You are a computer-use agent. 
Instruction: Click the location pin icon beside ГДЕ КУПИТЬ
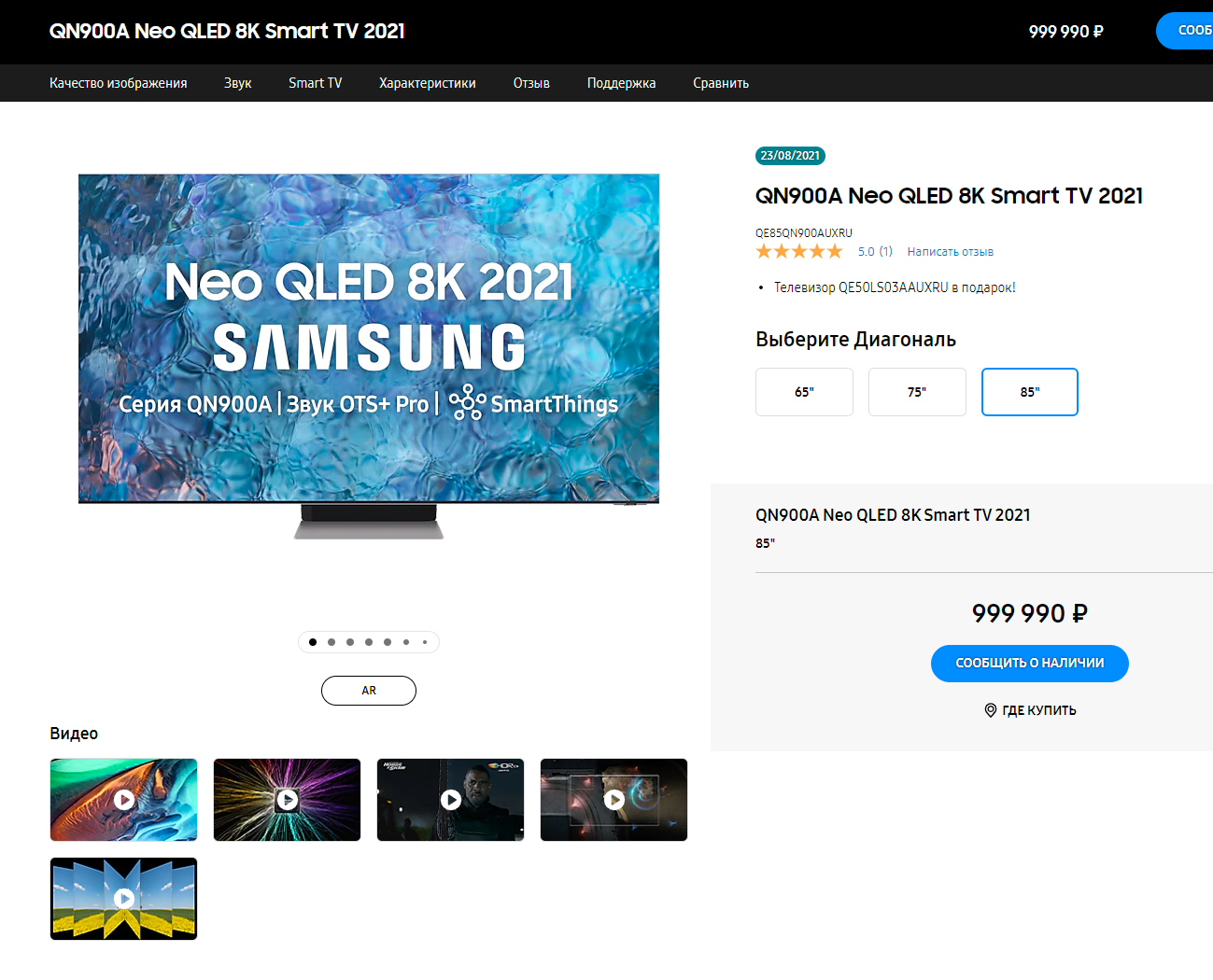[991, 710]
